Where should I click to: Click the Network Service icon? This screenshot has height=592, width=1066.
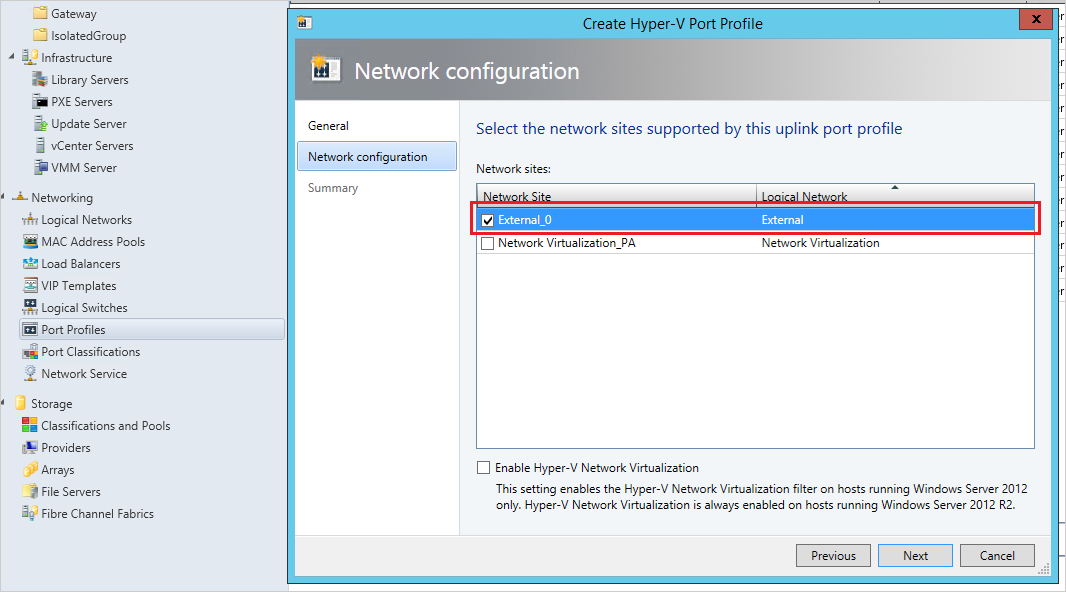pyautogui.click(x=30, y=373)
